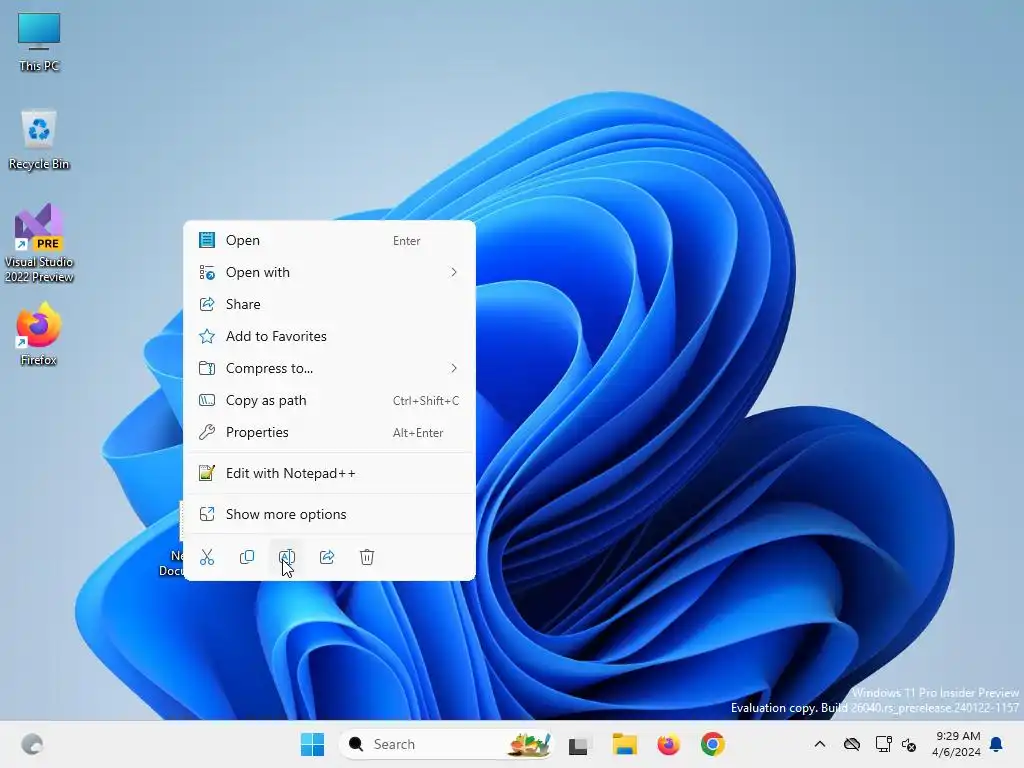Click the Delete trash icon in context menu
Screen dimensions: 1024x768
coord(367,557)
